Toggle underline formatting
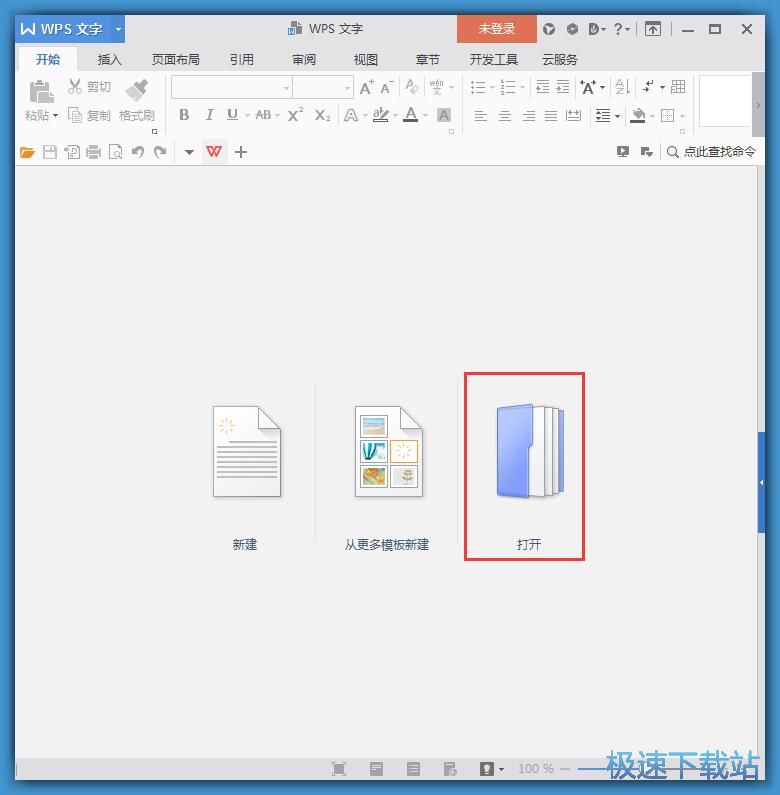Viewport: 780px width, 795px height. point(232,115)
